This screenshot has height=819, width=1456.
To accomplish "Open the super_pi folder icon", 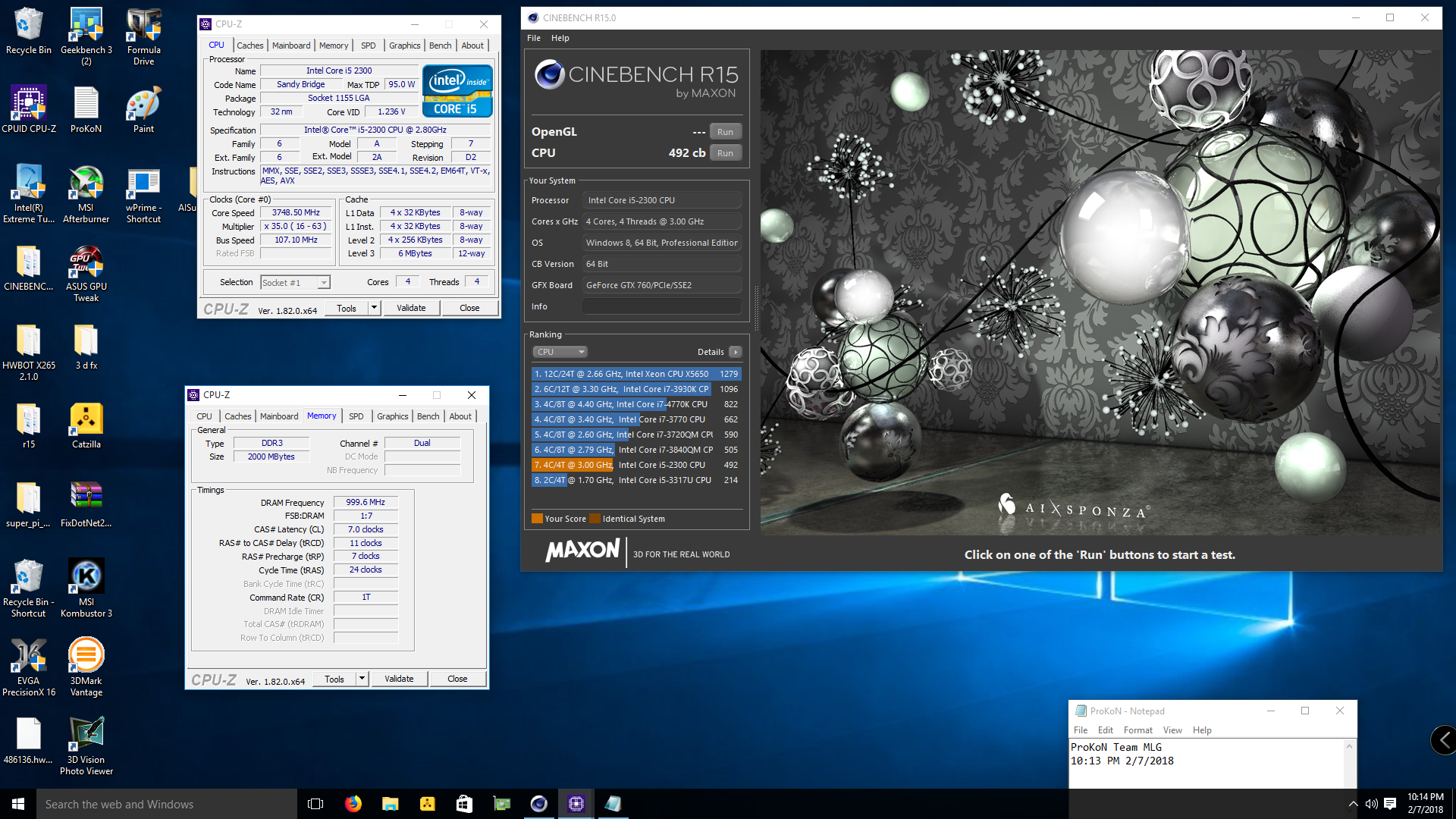I will click(28, 505).
